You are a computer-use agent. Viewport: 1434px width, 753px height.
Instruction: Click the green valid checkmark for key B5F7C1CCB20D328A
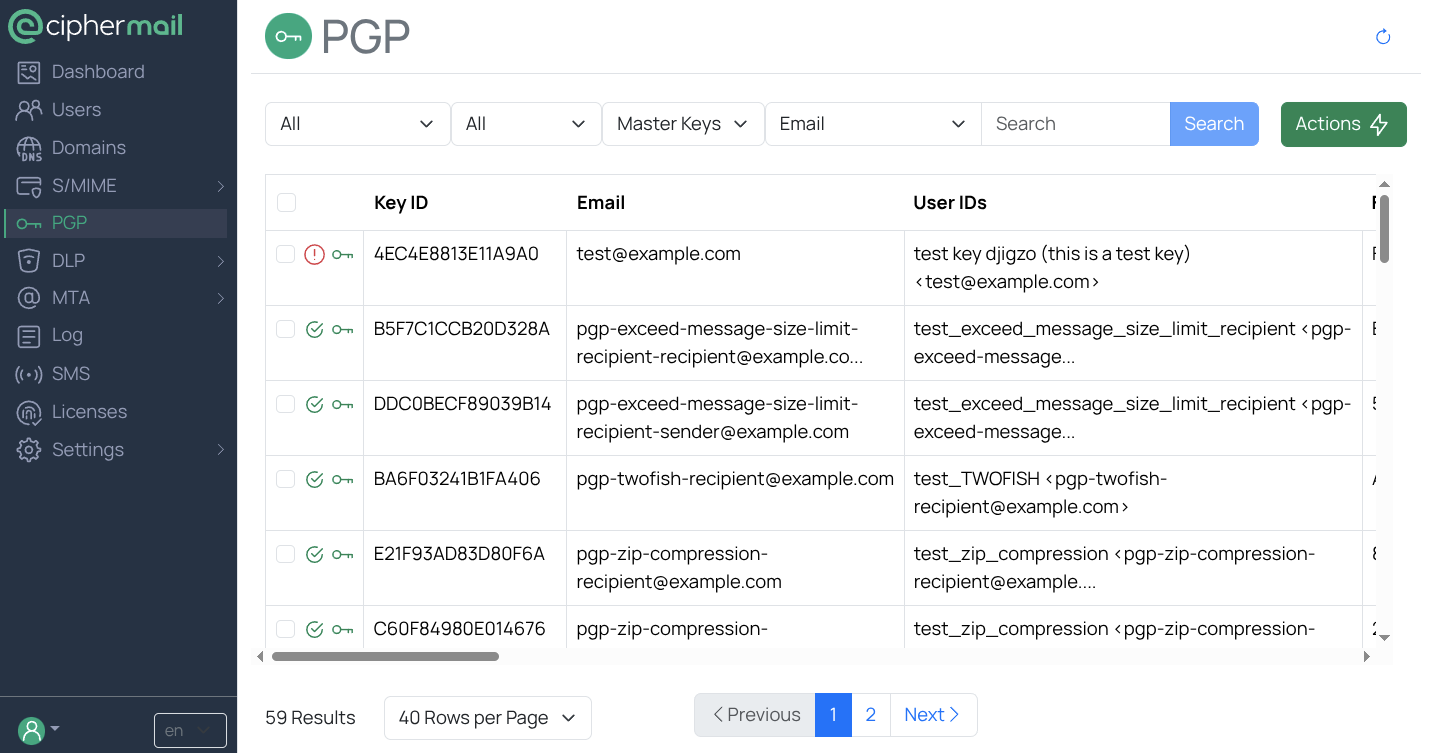(x=314, y=330)
